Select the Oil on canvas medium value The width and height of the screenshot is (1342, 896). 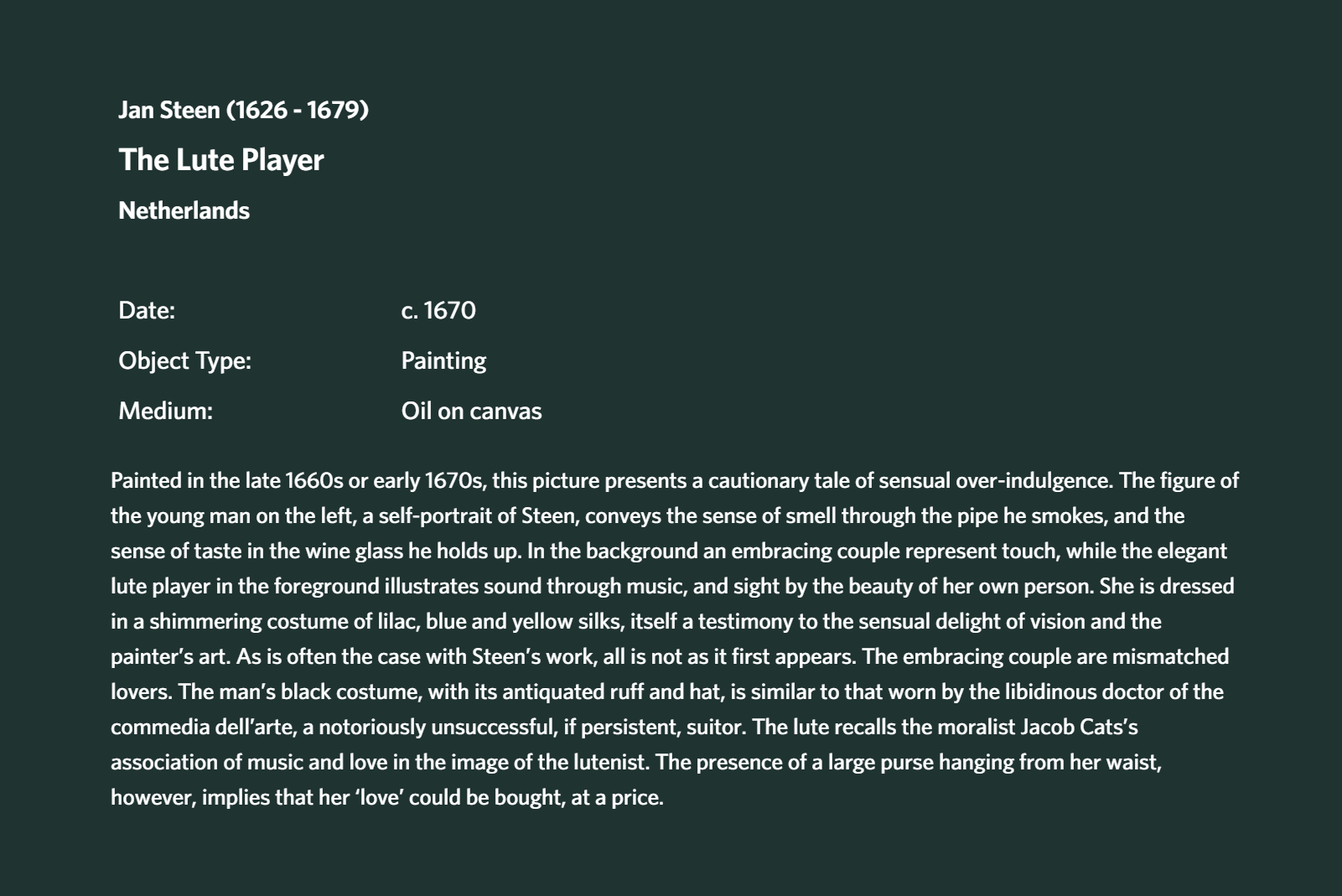(x=471, y=411)
